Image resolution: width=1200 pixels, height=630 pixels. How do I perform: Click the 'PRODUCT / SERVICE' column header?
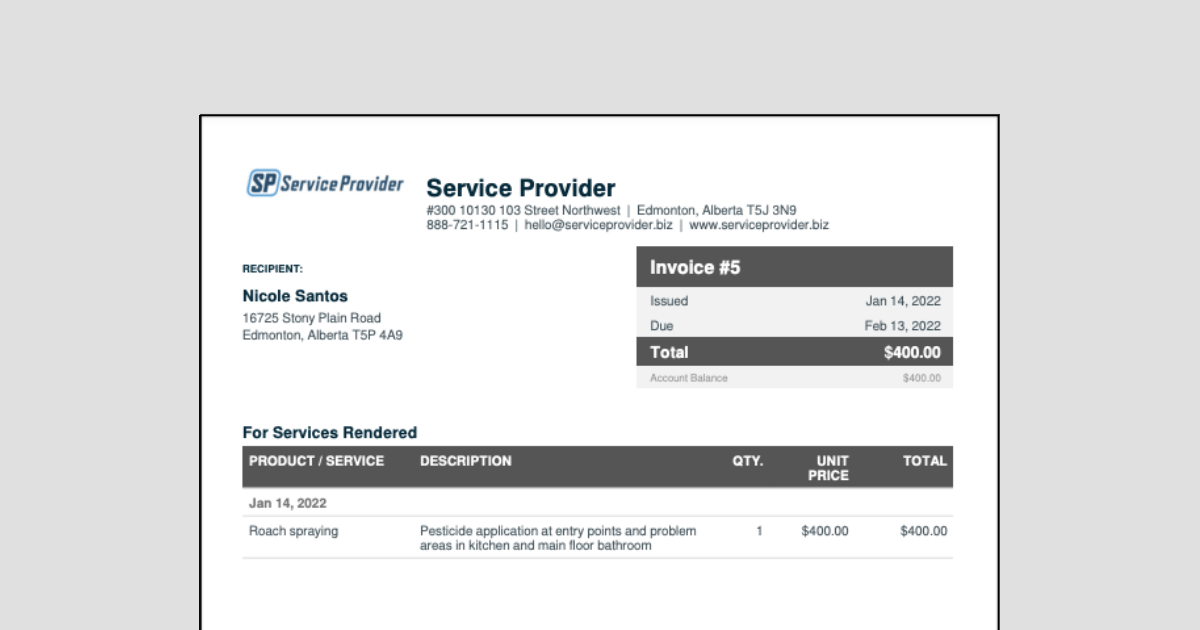click(x=316, y=461)
